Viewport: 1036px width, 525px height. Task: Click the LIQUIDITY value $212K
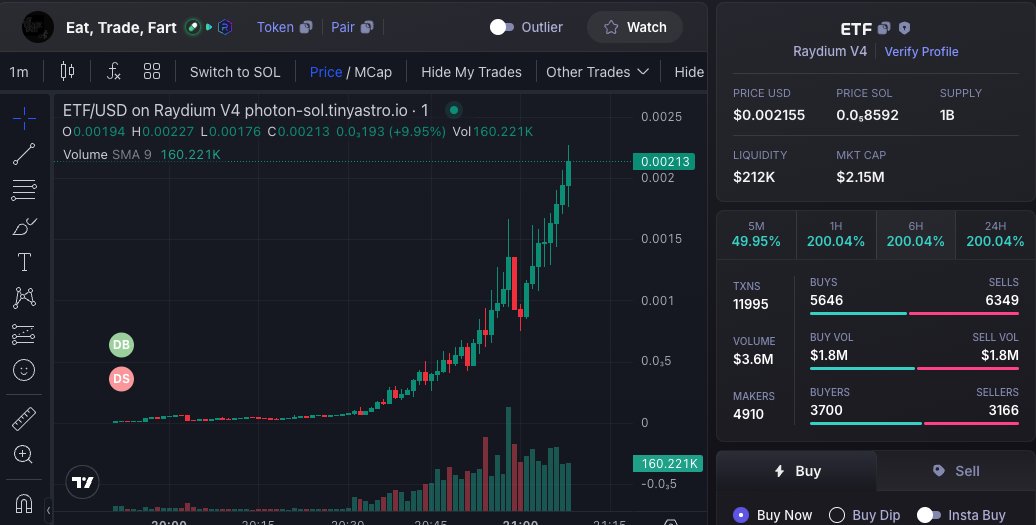pyautogui.click(x=754, y=177)
